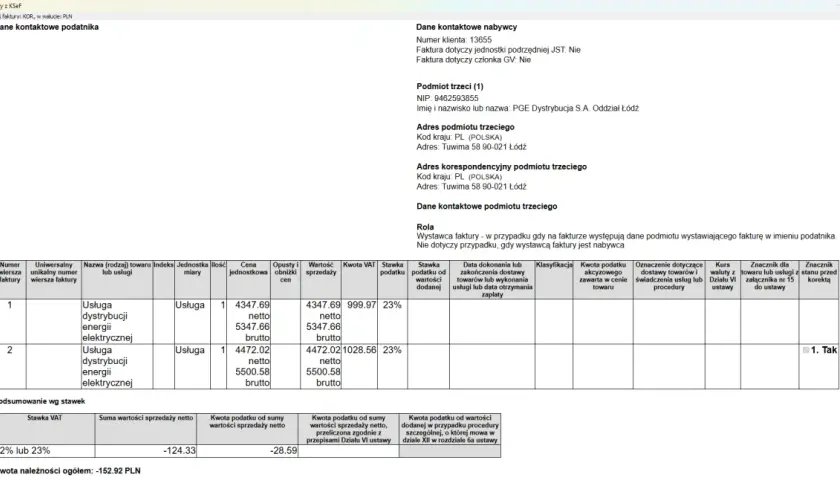Click the net sum '-124.33' value
840x480 pixels.
(x=179, y=451)
